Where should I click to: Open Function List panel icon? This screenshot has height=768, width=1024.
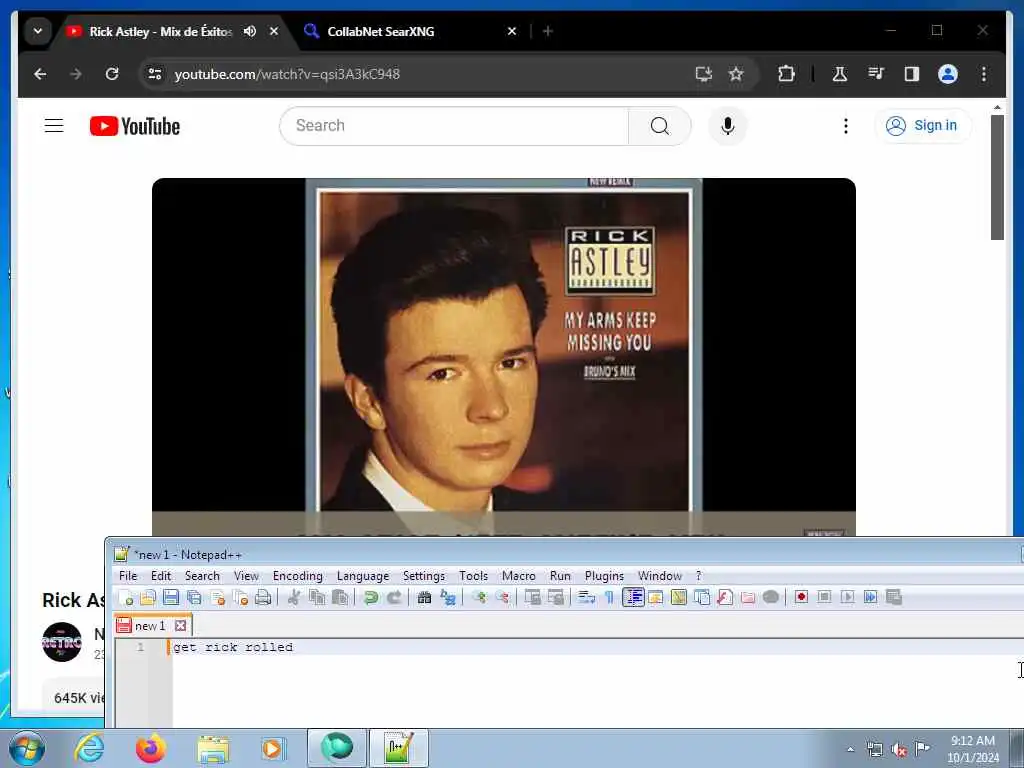tap(725, 597)
